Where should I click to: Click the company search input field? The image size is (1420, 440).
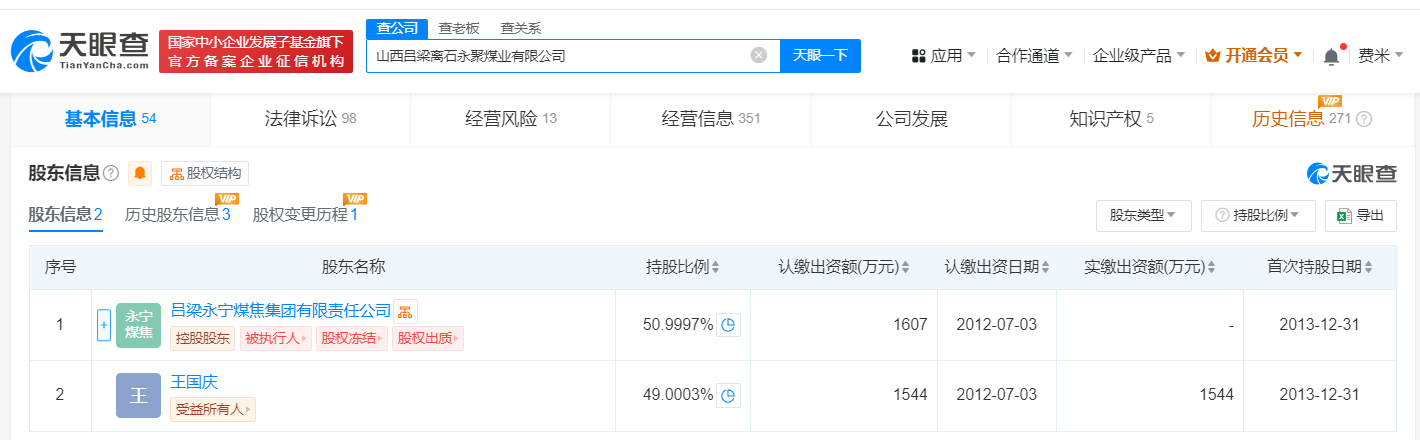point(560,56)
